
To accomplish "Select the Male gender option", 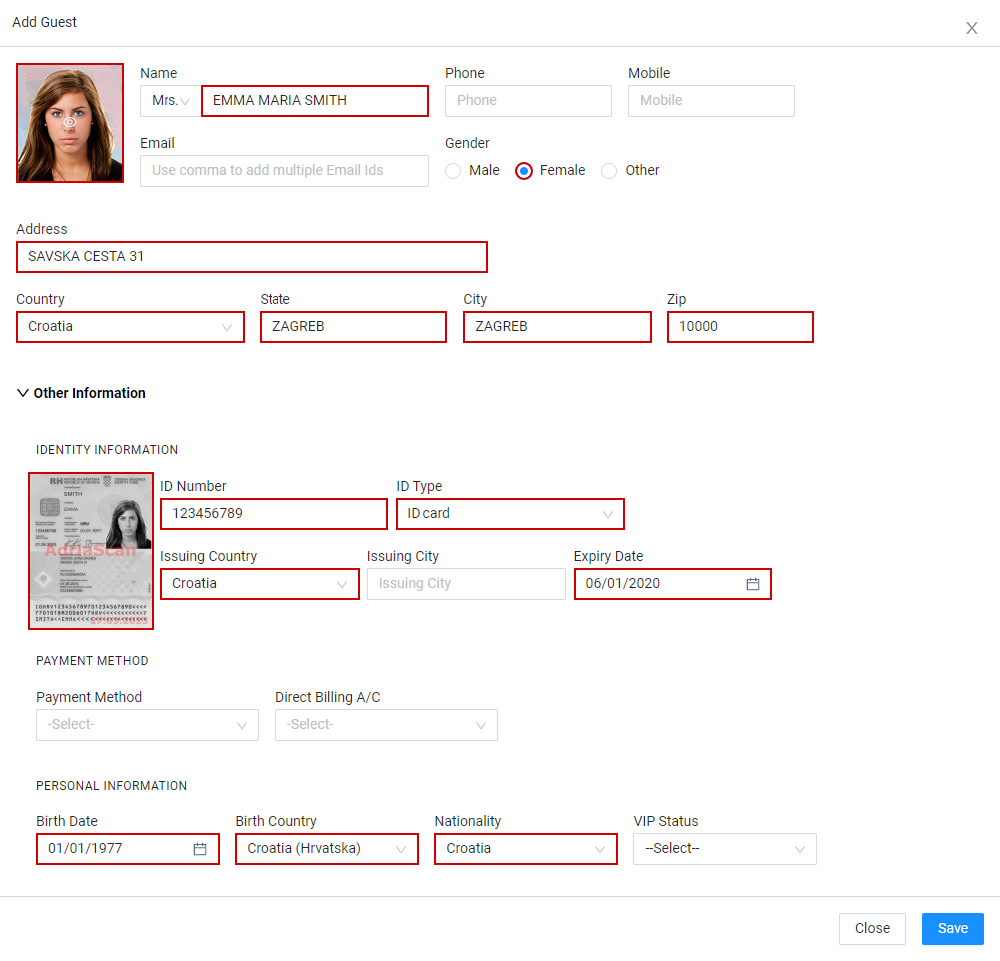I will click(x=453, y=171).
